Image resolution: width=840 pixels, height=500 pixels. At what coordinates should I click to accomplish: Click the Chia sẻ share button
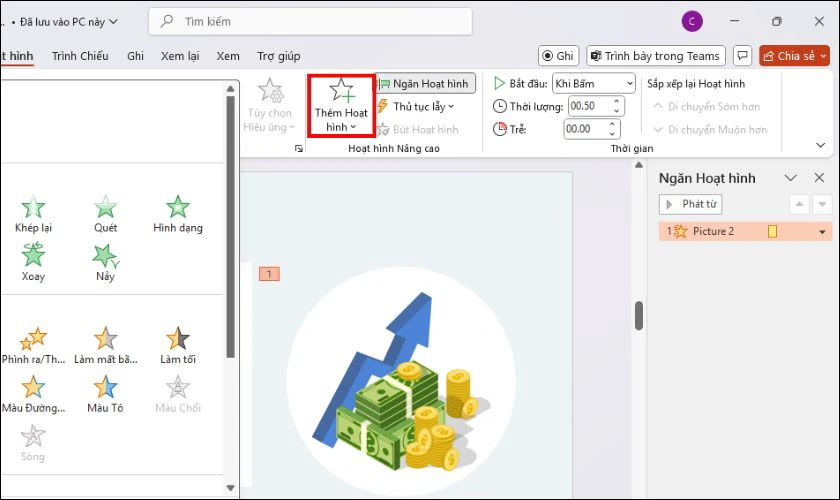794,56
